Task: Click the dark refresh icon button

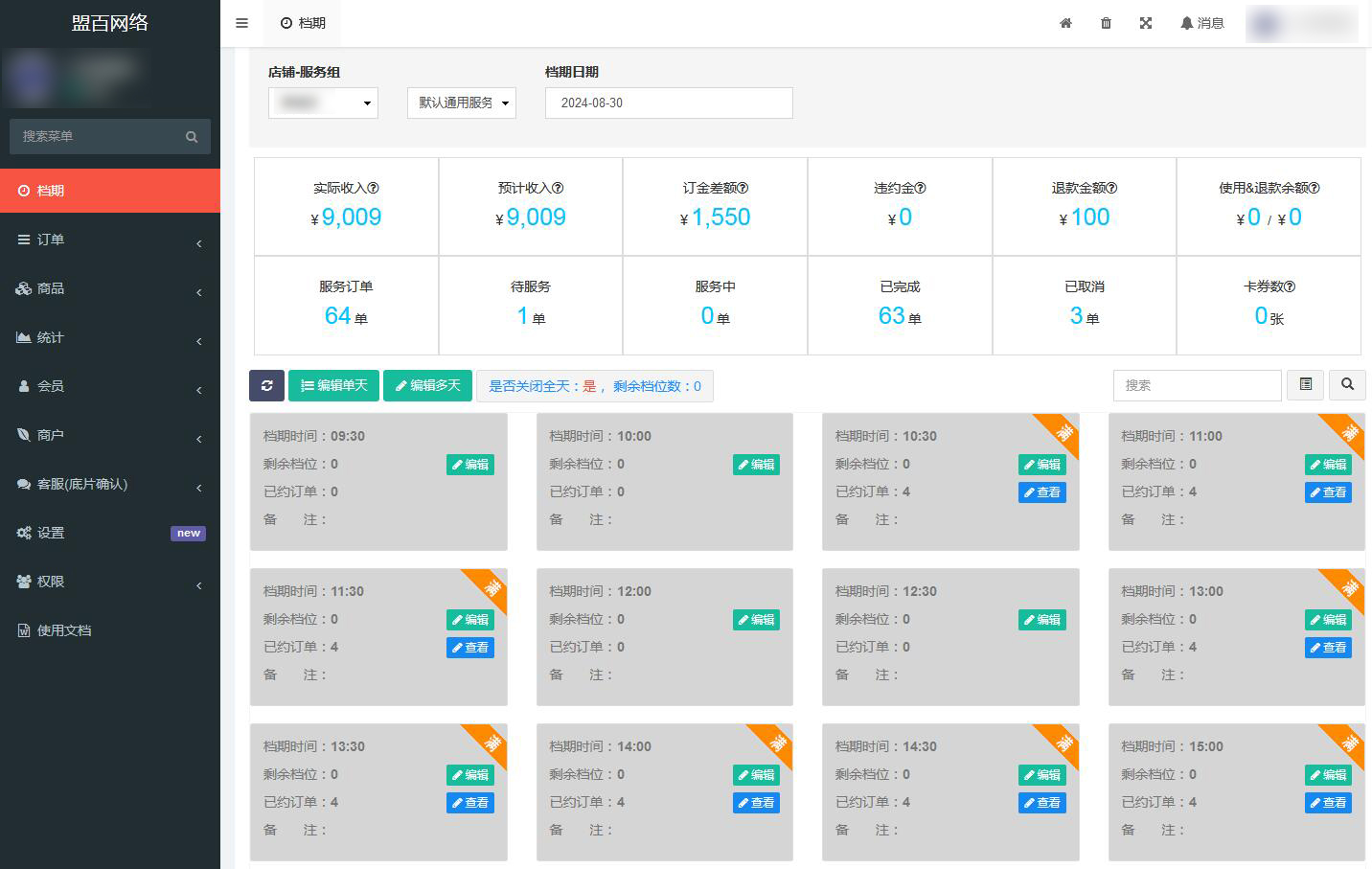Action: [266, 385]
